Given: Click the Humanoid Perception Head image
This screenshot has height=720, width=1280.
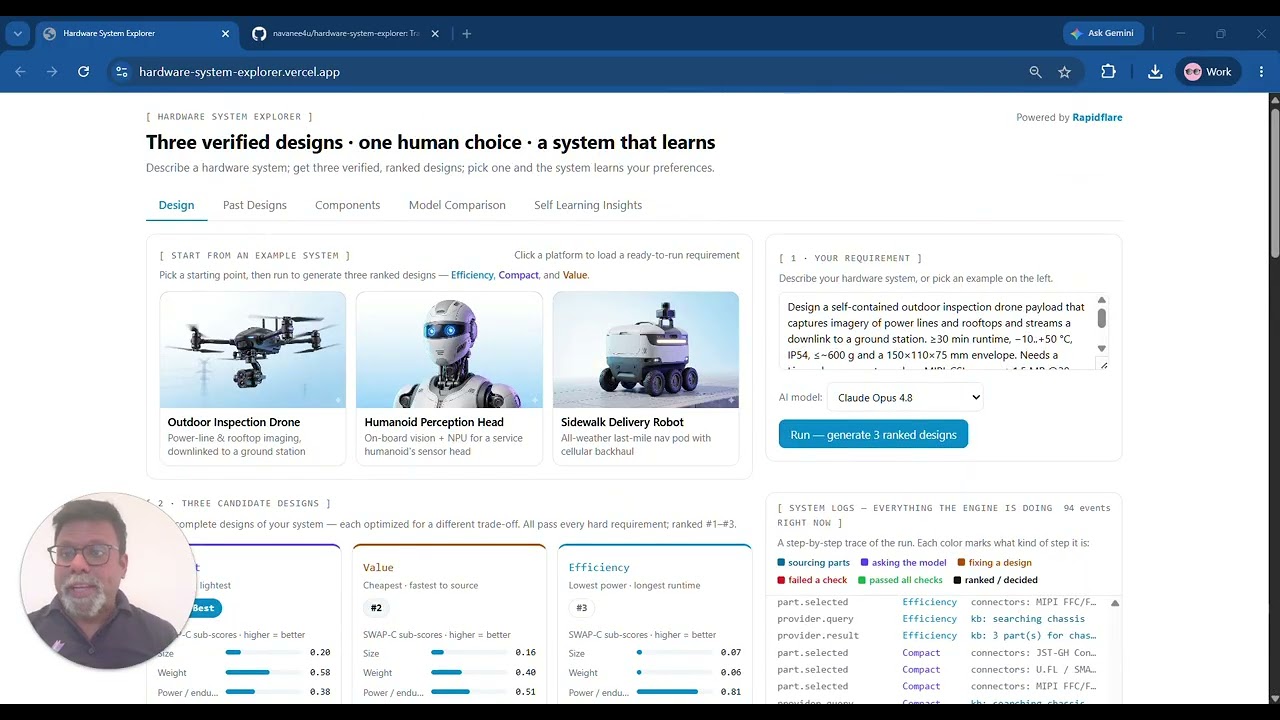Looking at the screenshot, I should click(x=449, y=350).
